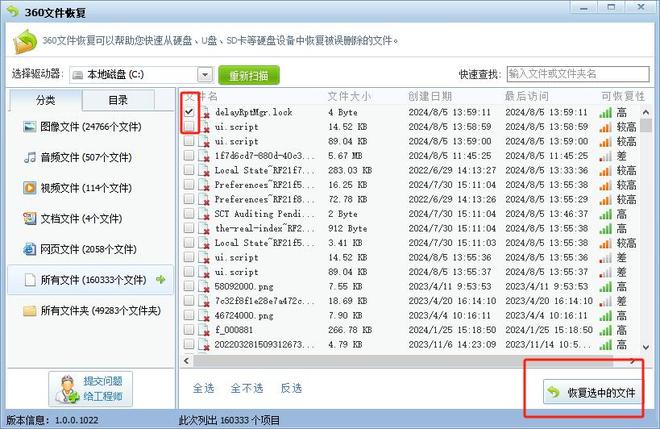Click 恢复选中的文件 button
This screenshot has height=429, width=660.
[x=590, y=393]
